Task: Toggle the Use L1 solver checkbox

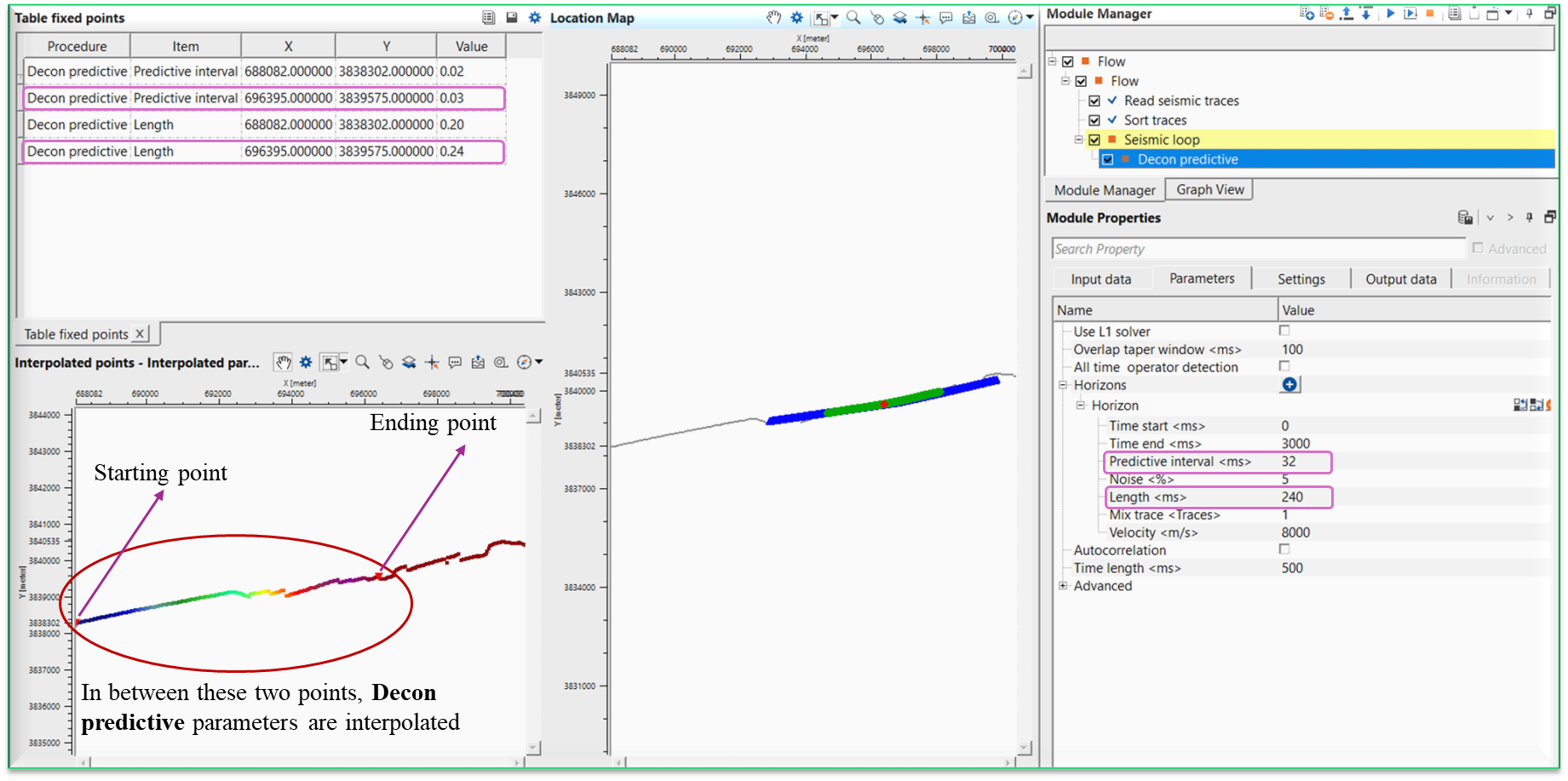Action: 1284,330
